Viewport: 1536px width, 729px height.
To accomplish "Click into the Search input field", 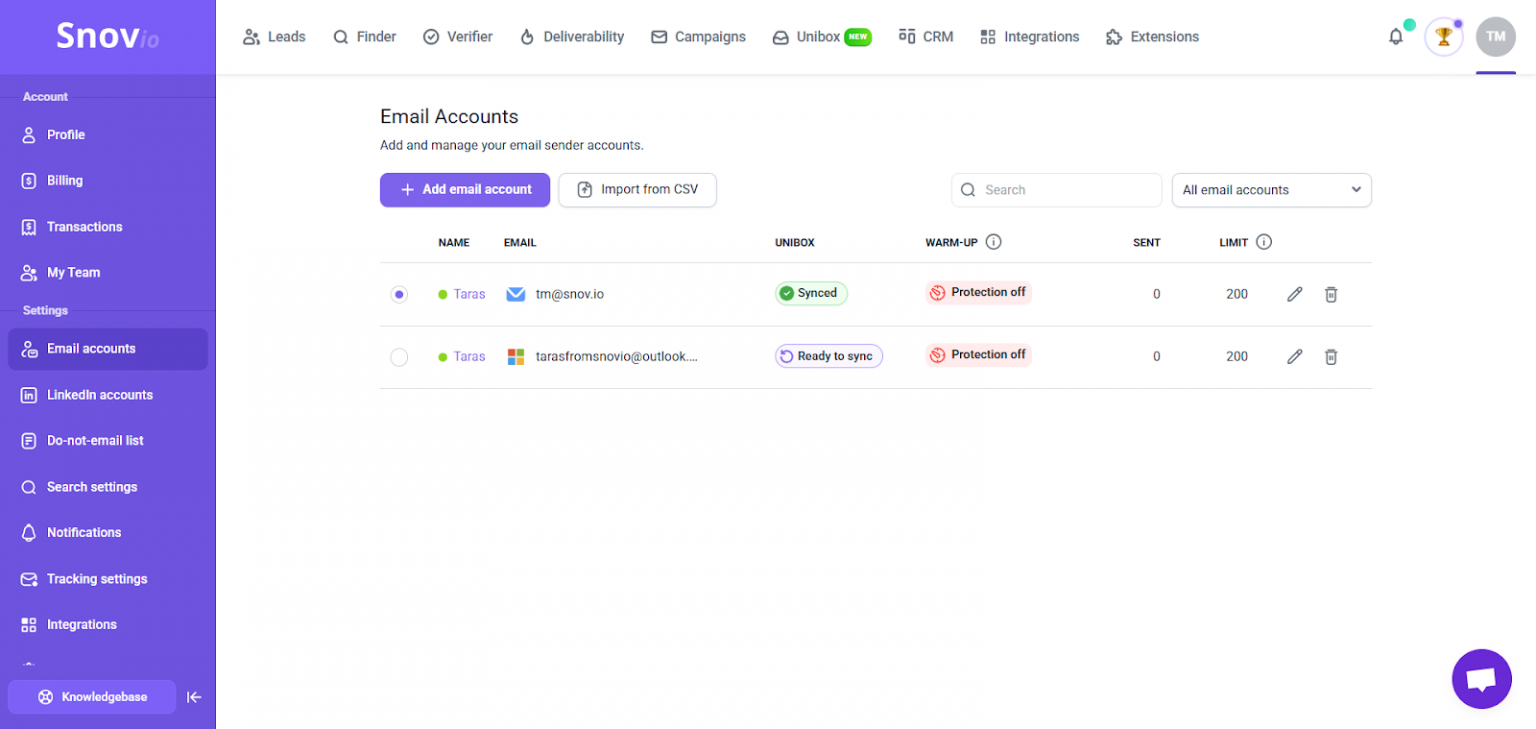I will tap(1056, 190).
